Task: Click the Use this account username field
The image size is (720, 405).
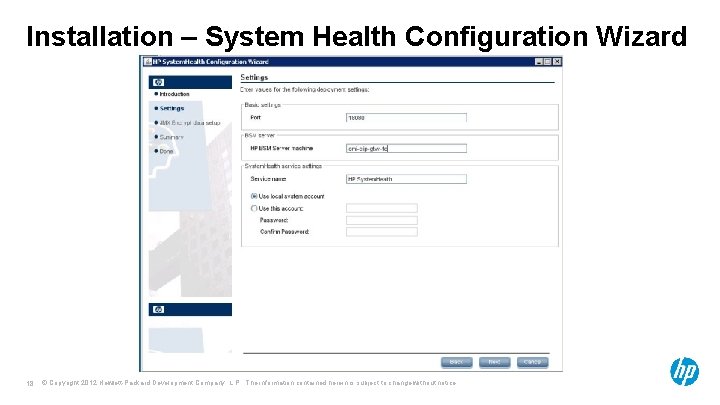Action: click(382, 208)
